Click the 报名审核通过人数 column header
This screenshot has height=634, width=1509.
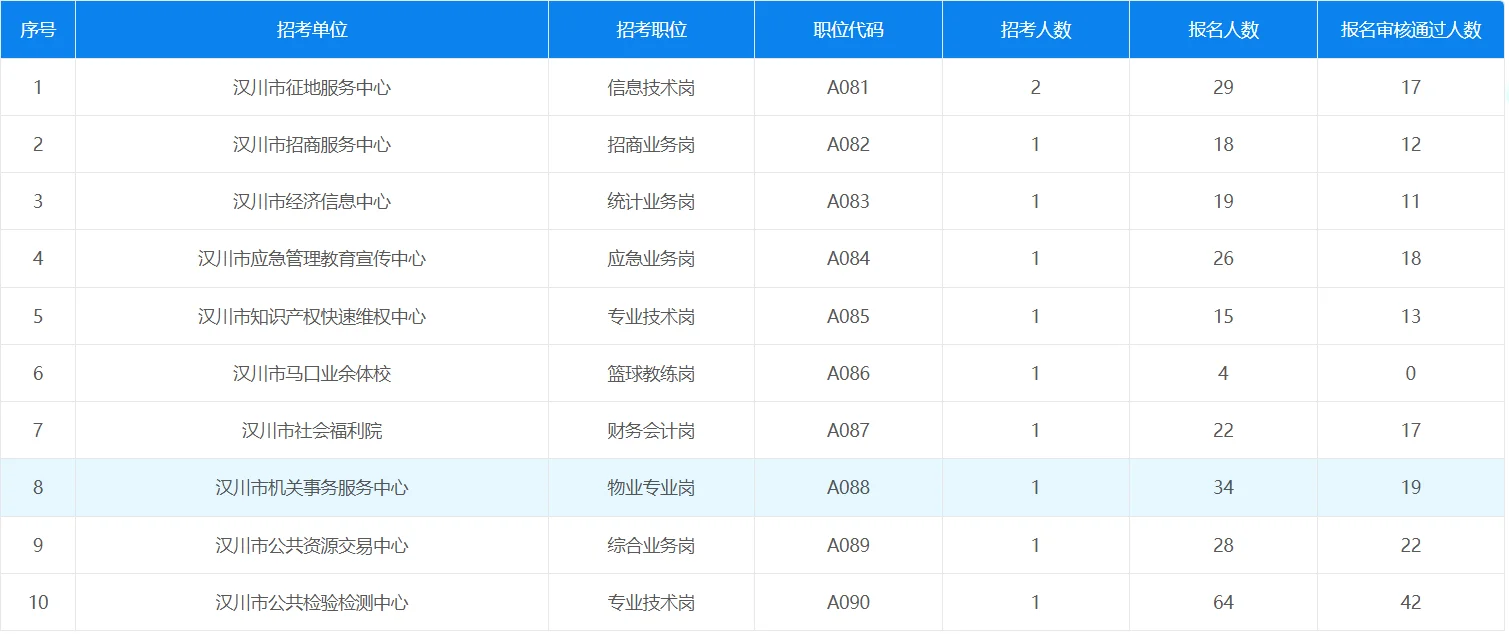tap(1410, 29)
